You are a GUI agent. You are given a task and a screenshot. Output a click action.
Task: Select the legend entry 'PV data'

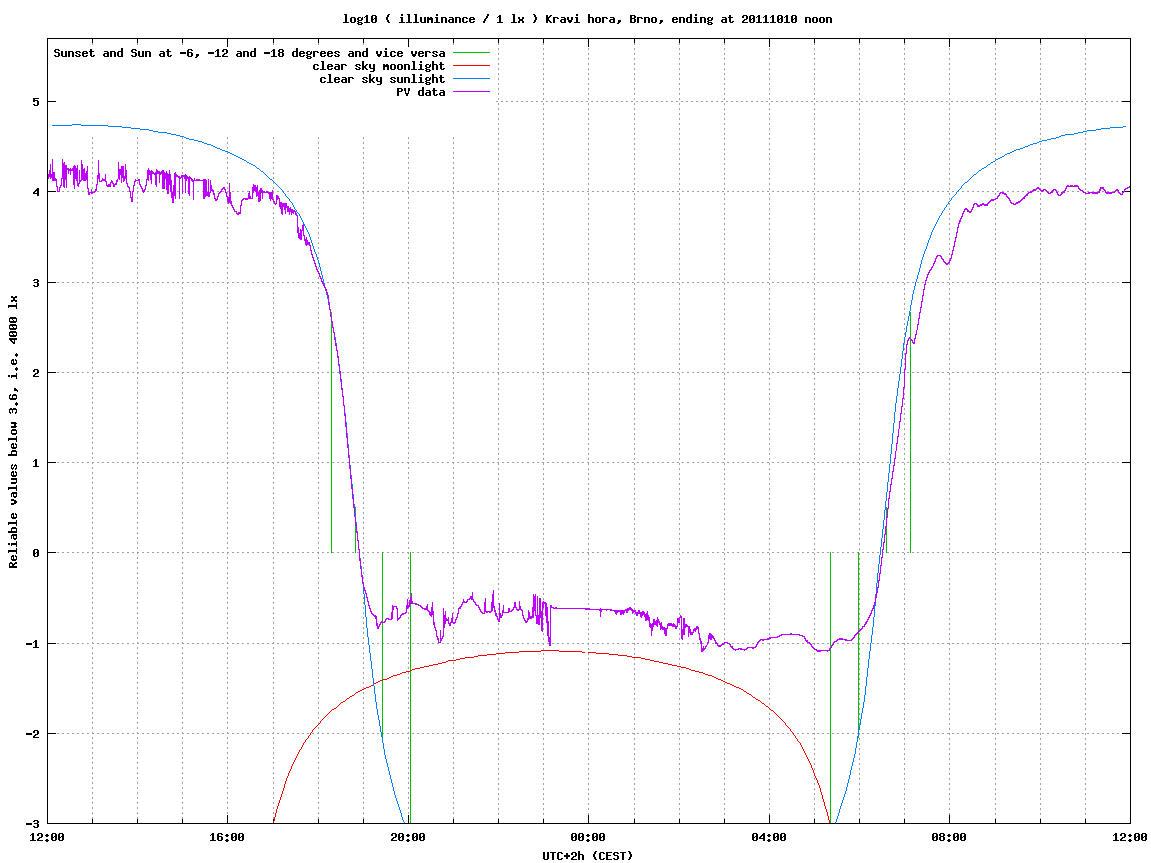421,92
